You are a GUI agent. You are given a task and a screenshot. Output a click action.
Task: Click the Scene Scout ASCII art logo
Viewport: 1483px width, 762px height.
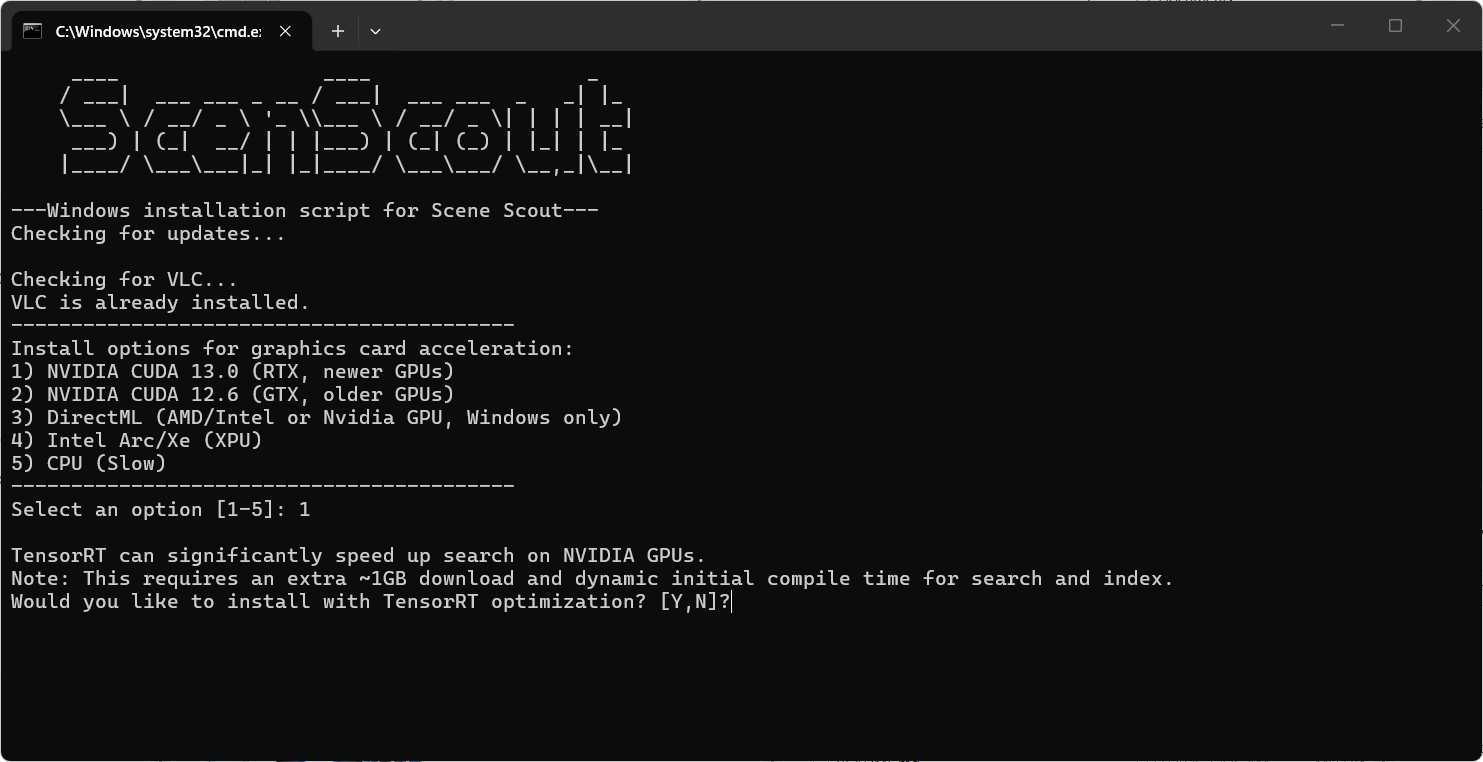click(x=346, y=122)
